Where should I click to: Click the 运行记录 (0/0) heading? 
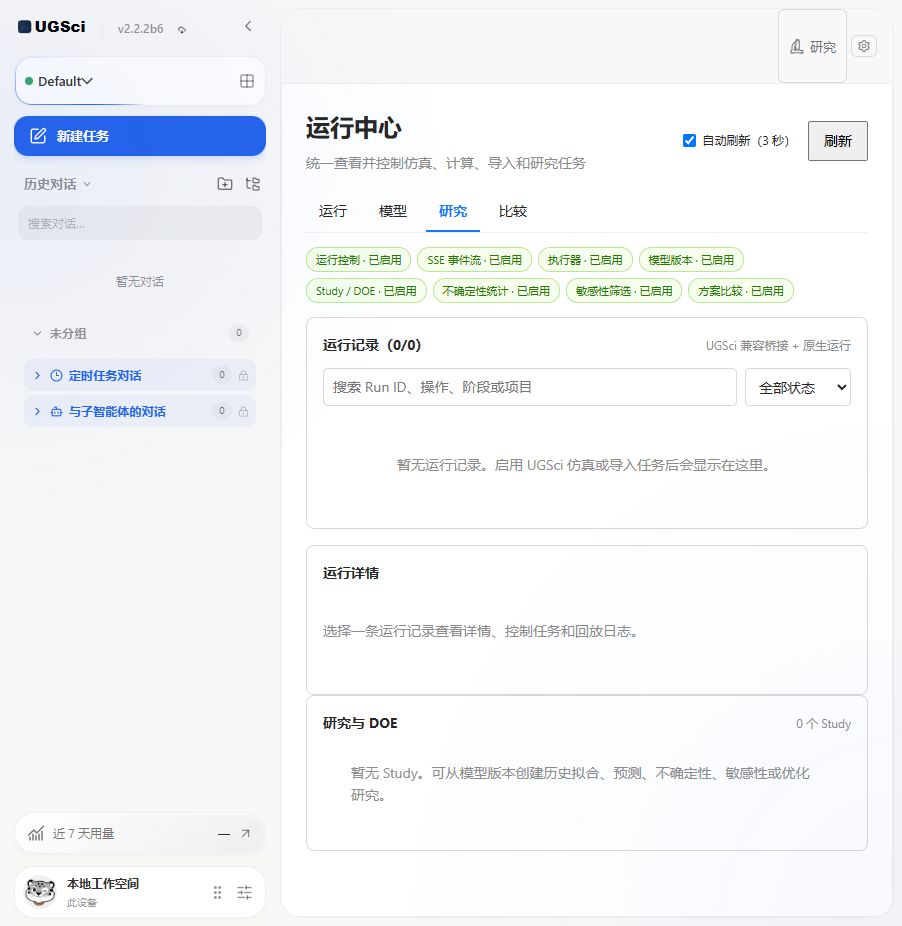372,345
